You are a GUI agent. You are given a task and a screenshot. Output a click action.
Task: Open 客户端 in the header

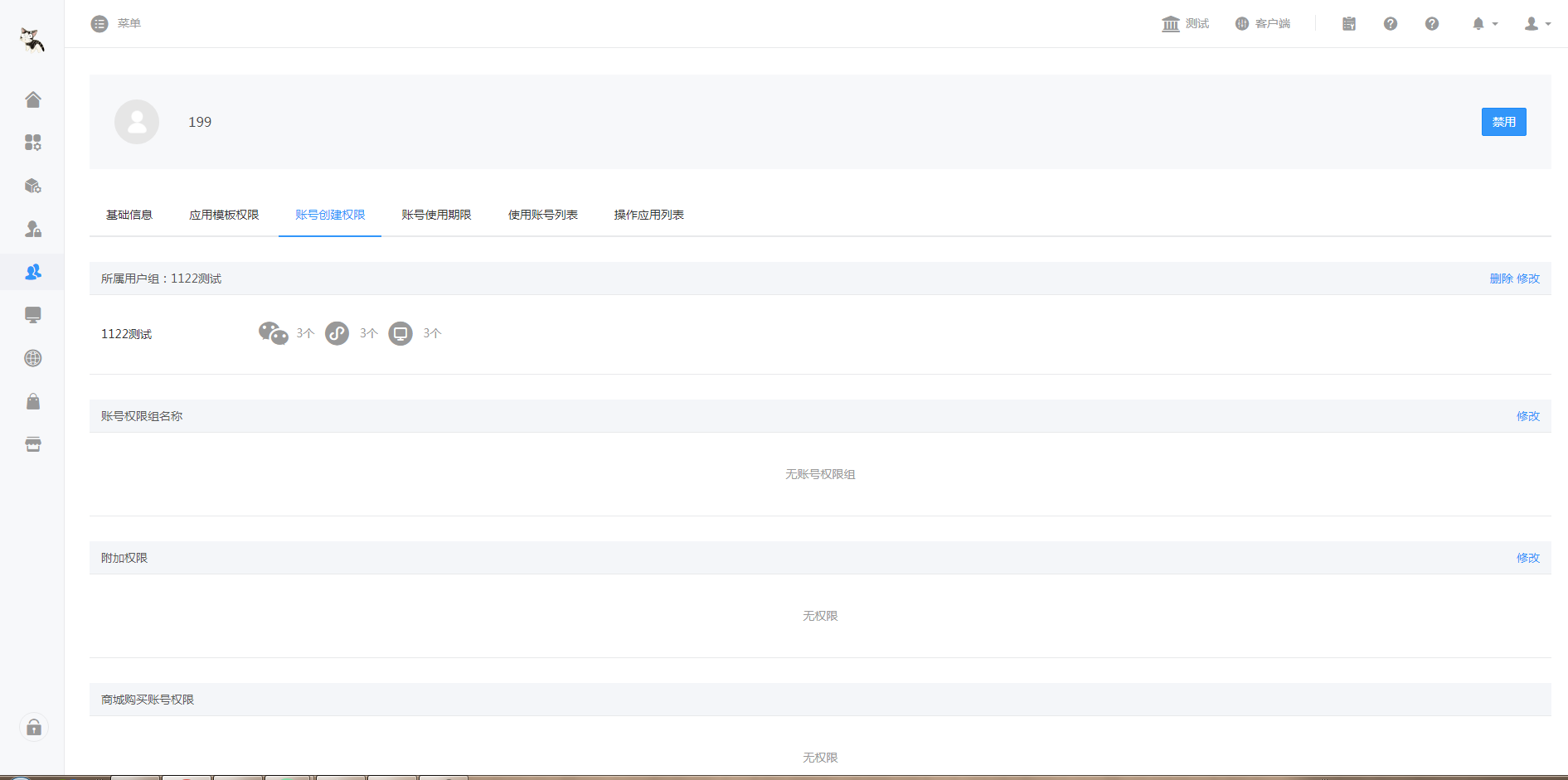pyautogui.click(x=1263, y=24)
